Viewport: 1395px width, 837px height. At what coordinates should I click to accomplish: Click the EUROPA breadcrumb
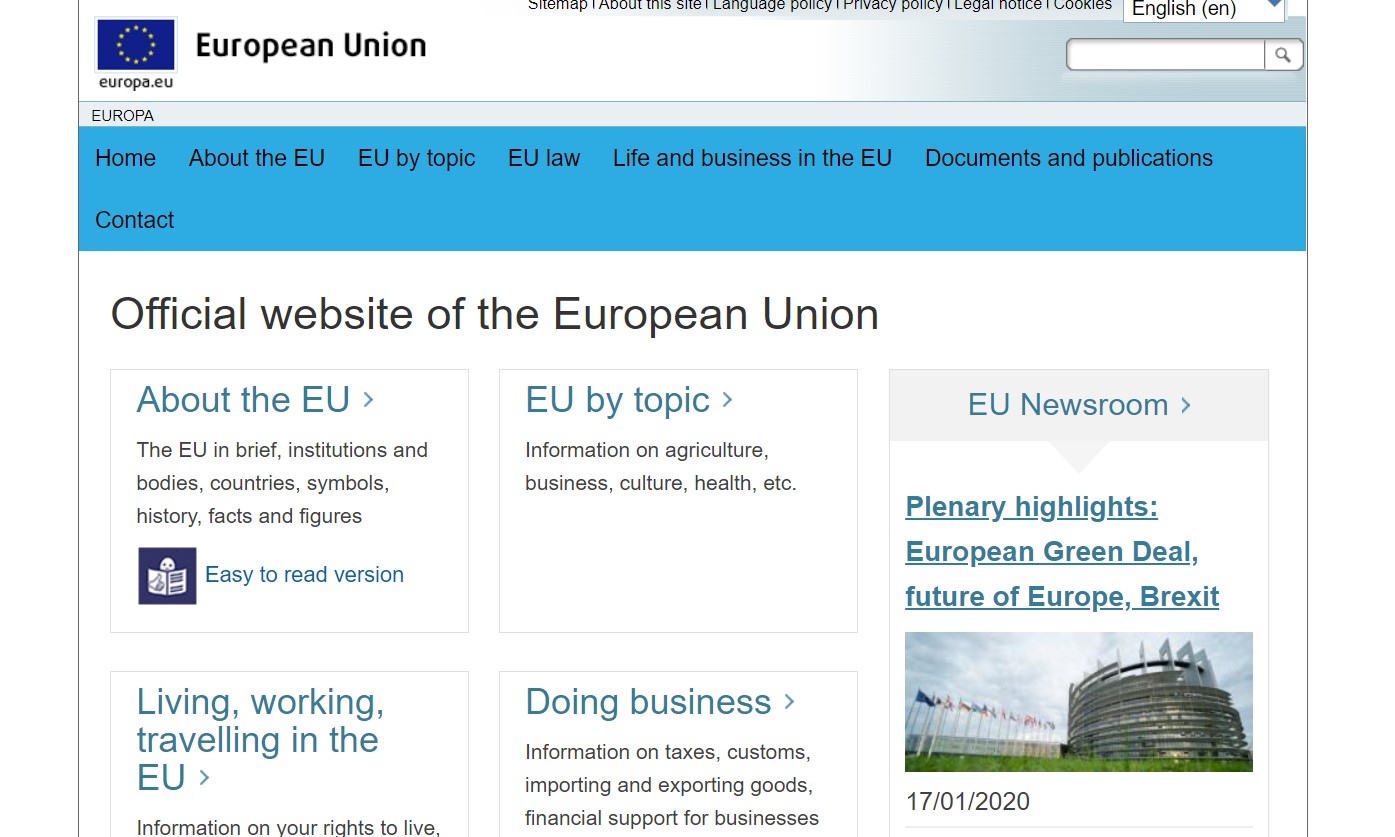(122, 115)
